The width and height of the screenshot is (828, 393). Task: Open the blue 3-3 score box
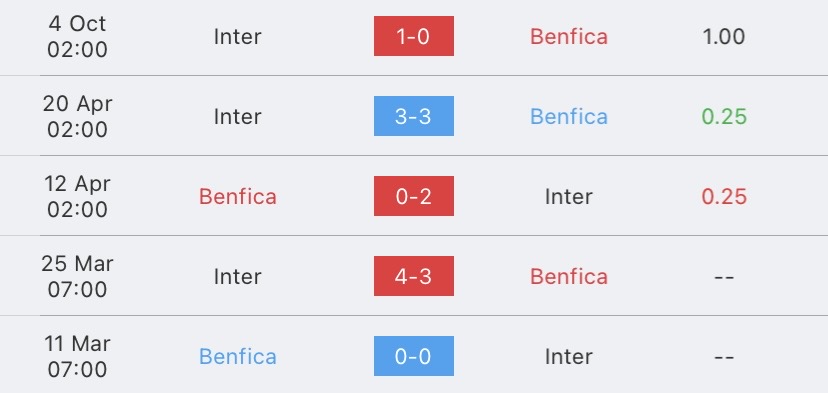click(x=413, y=116)
